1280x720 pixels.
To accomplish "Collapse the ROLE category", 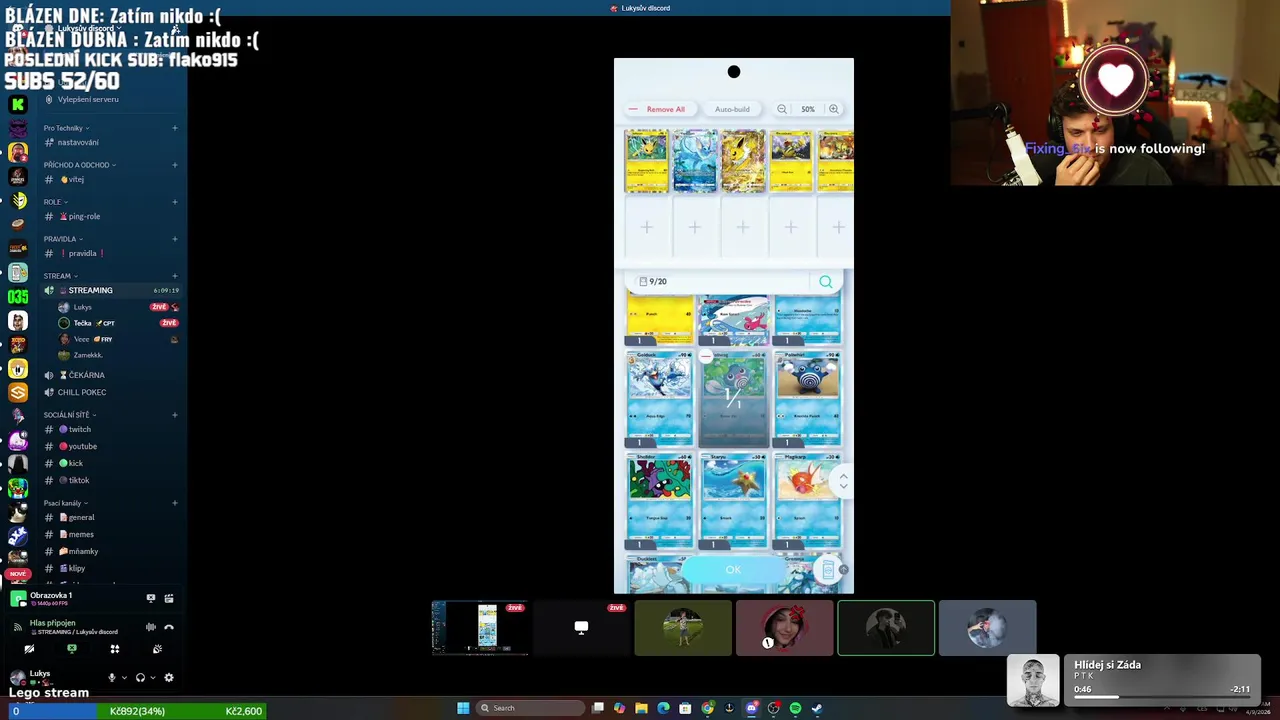I will (56, 202).
